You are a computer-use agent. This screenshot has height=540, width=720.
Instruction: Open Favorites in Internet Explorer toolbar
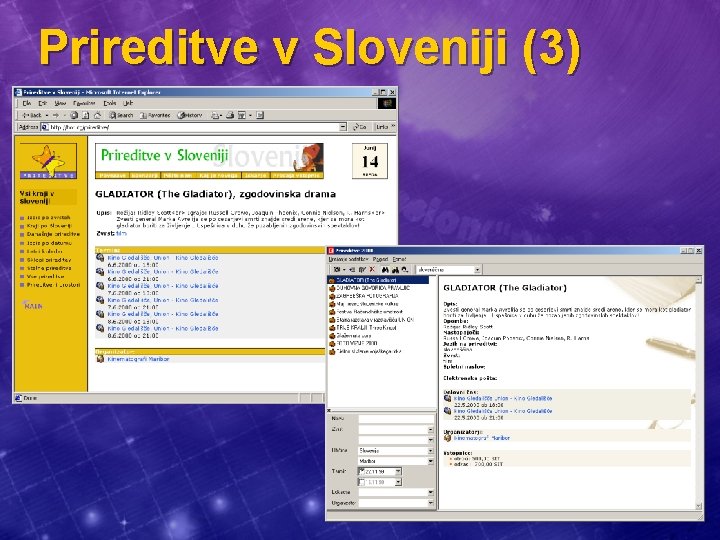coord(155,115)
